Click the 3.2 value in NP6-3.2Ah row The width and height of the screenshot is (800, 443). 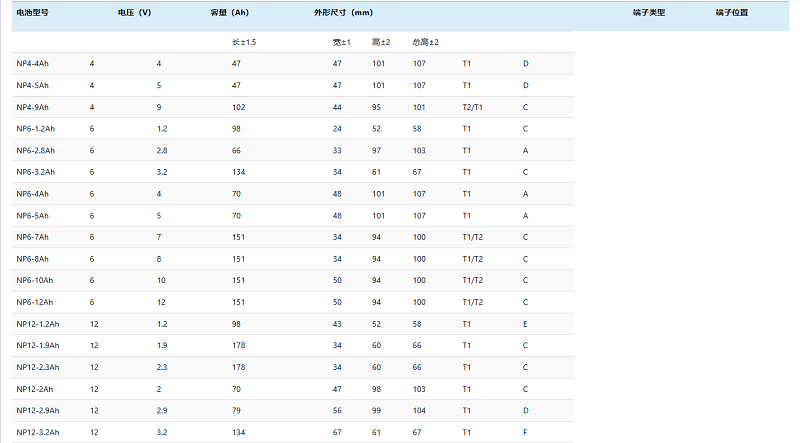point(162,172)
